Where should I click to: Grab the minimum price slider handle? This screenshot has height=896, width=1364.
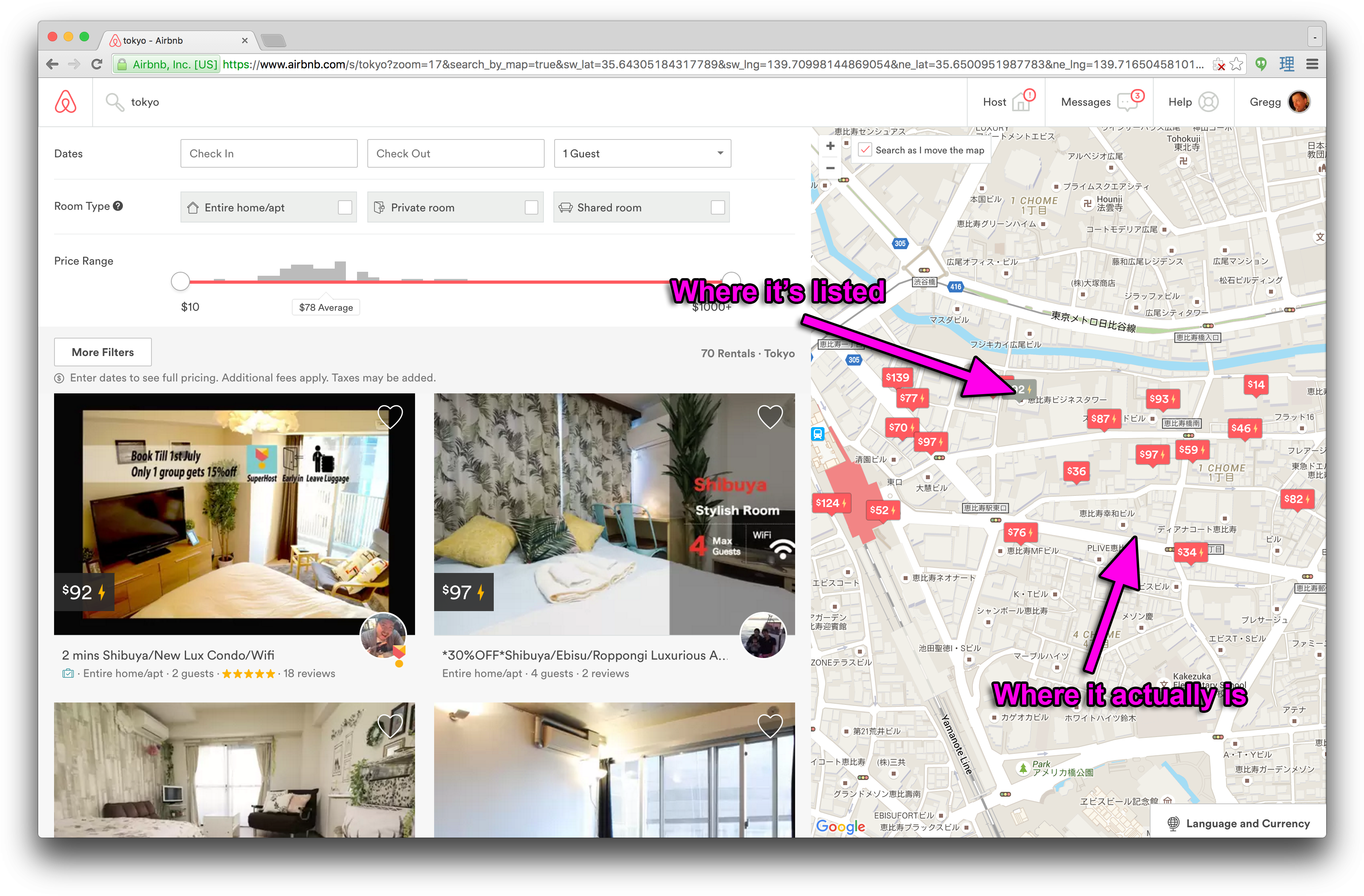coord(180,281)
